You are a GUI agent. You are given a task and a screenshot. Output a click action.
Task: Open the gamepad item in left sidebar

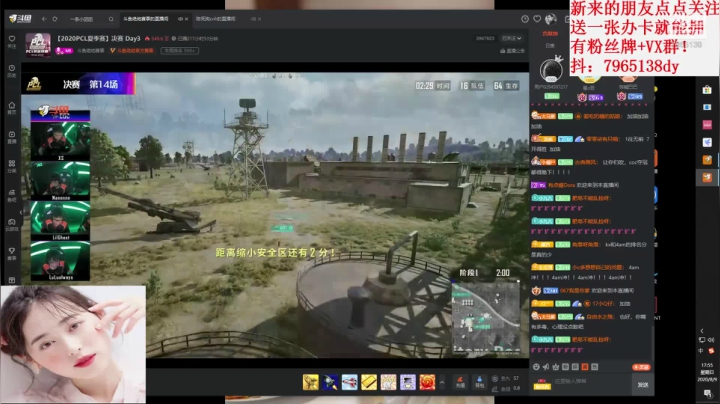point(12,224)
